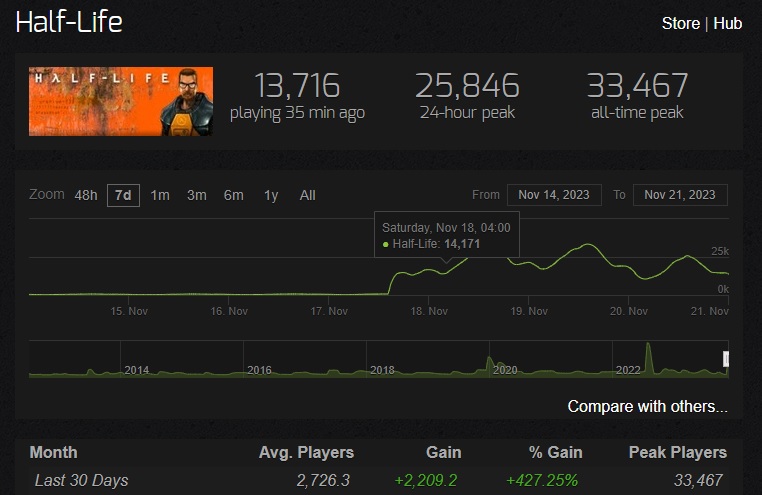The height and width of the screenshot is (495, 762).
Task: Click the 2016 label in the navigator timeline
Action: tap(260, 370)
